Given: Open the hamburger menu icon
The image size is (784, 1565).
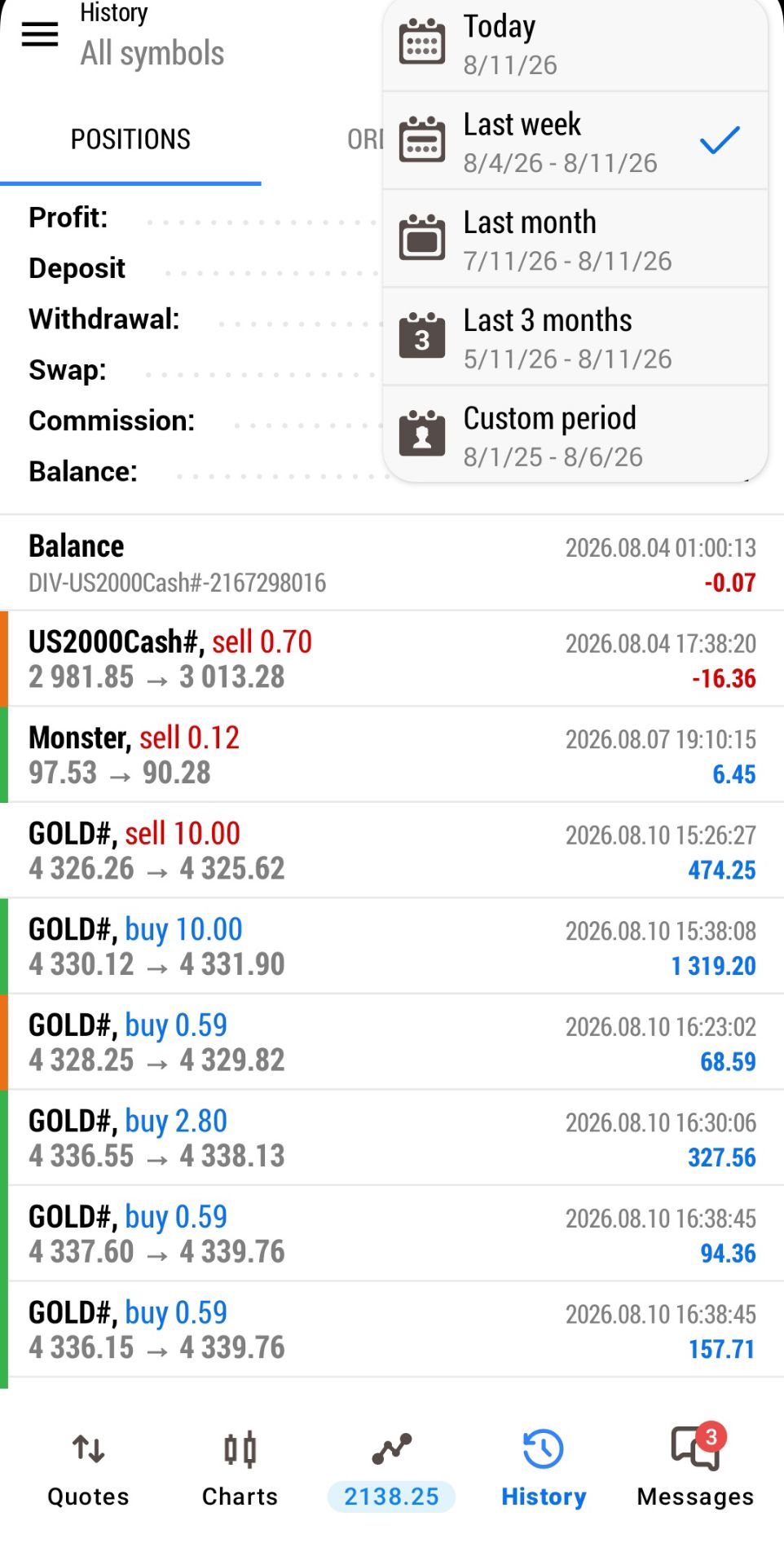Looking at the screenshot, I should (x=39, y=34).
